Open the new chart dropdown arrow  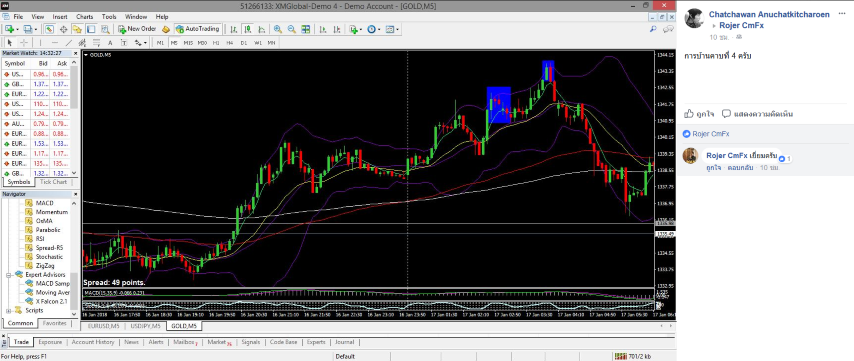[x=17, y=29]
